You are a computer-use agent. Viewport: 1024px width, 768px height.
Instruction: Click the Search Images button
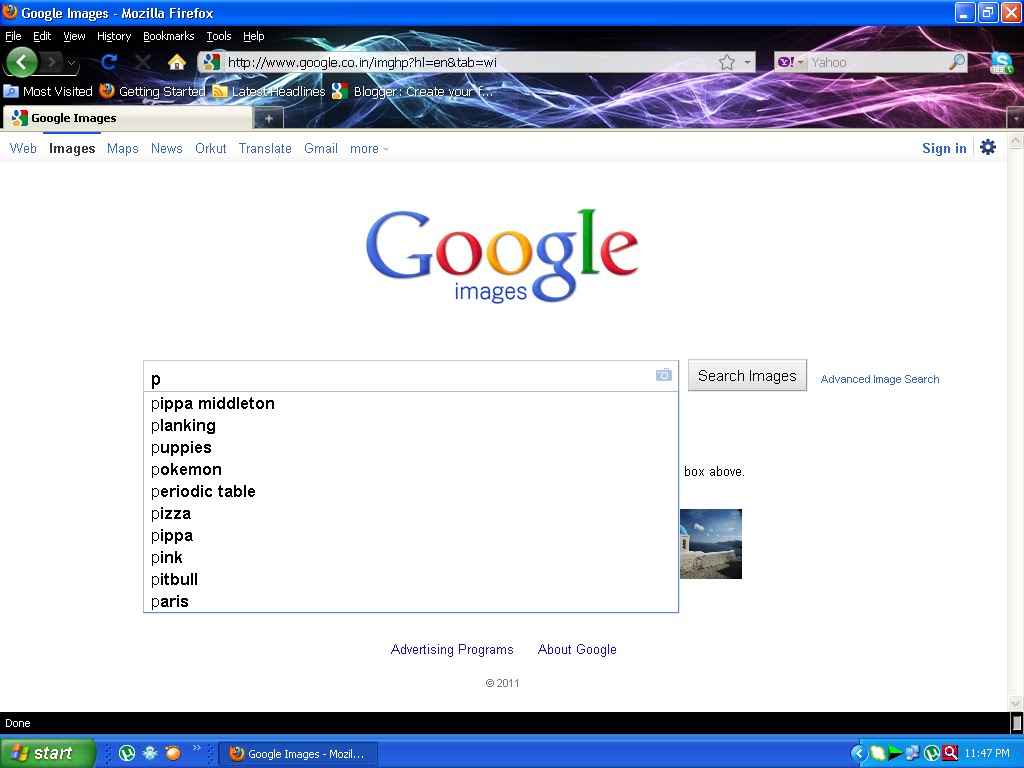747,376
